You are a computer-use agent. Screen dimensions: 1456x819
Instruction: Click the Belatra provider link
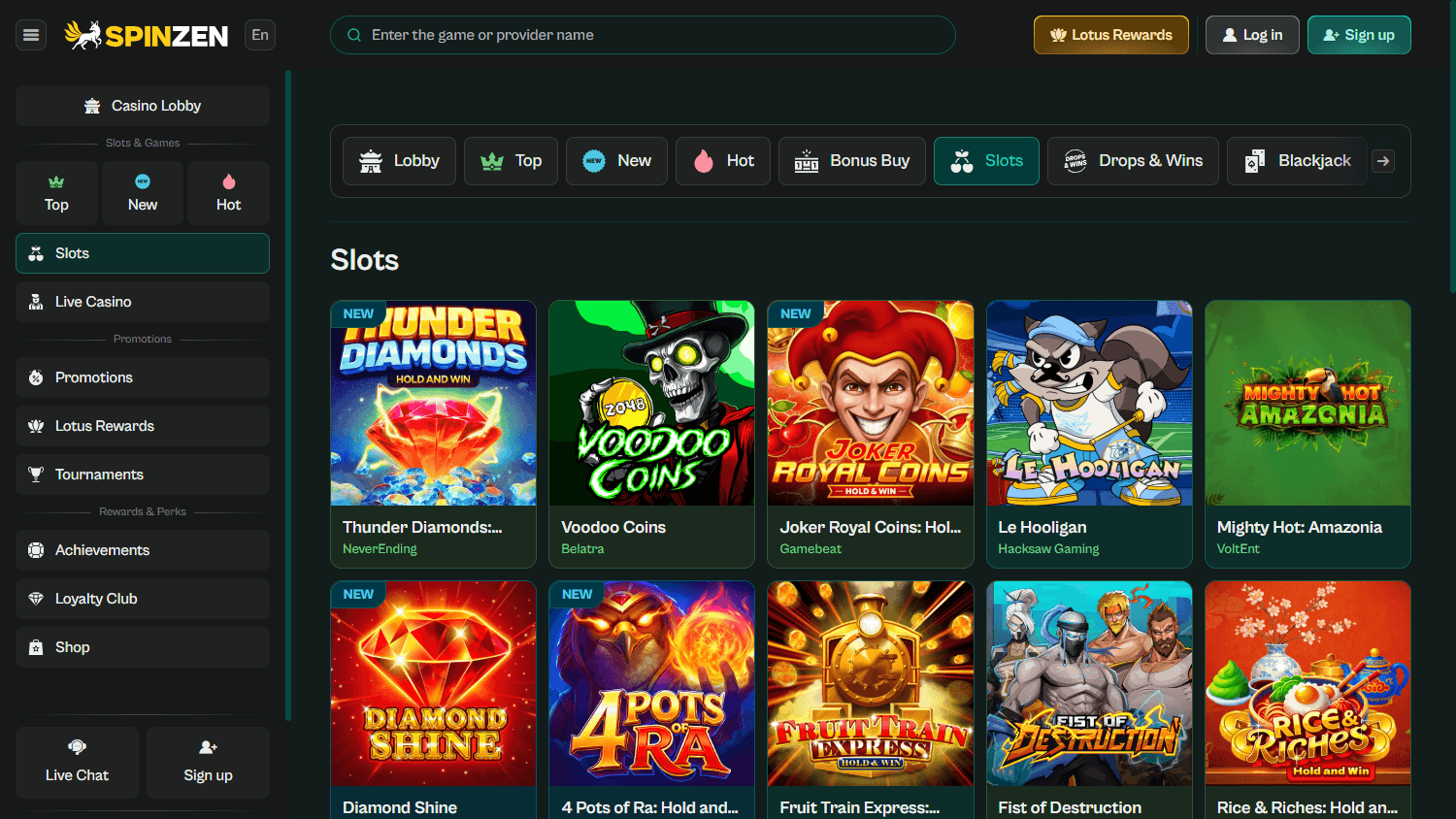pyautogui.click(x=582, y=549)
